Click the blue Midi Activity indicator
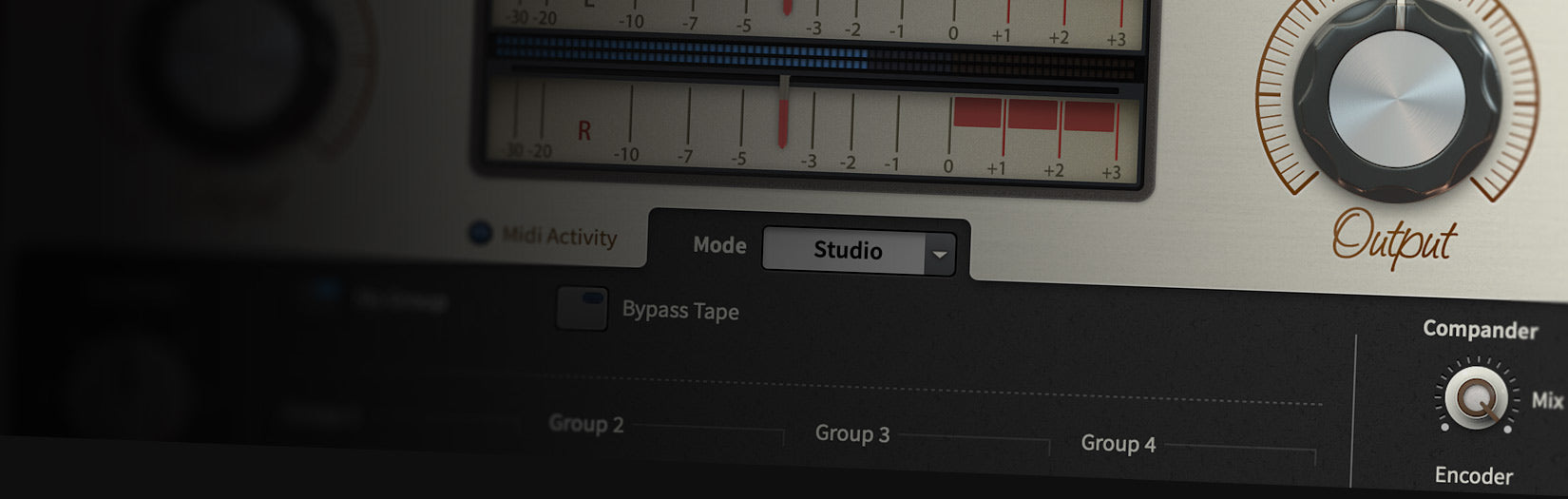Image resolution: width=1568 pixels, height=499 pixels. pos(481,232)
